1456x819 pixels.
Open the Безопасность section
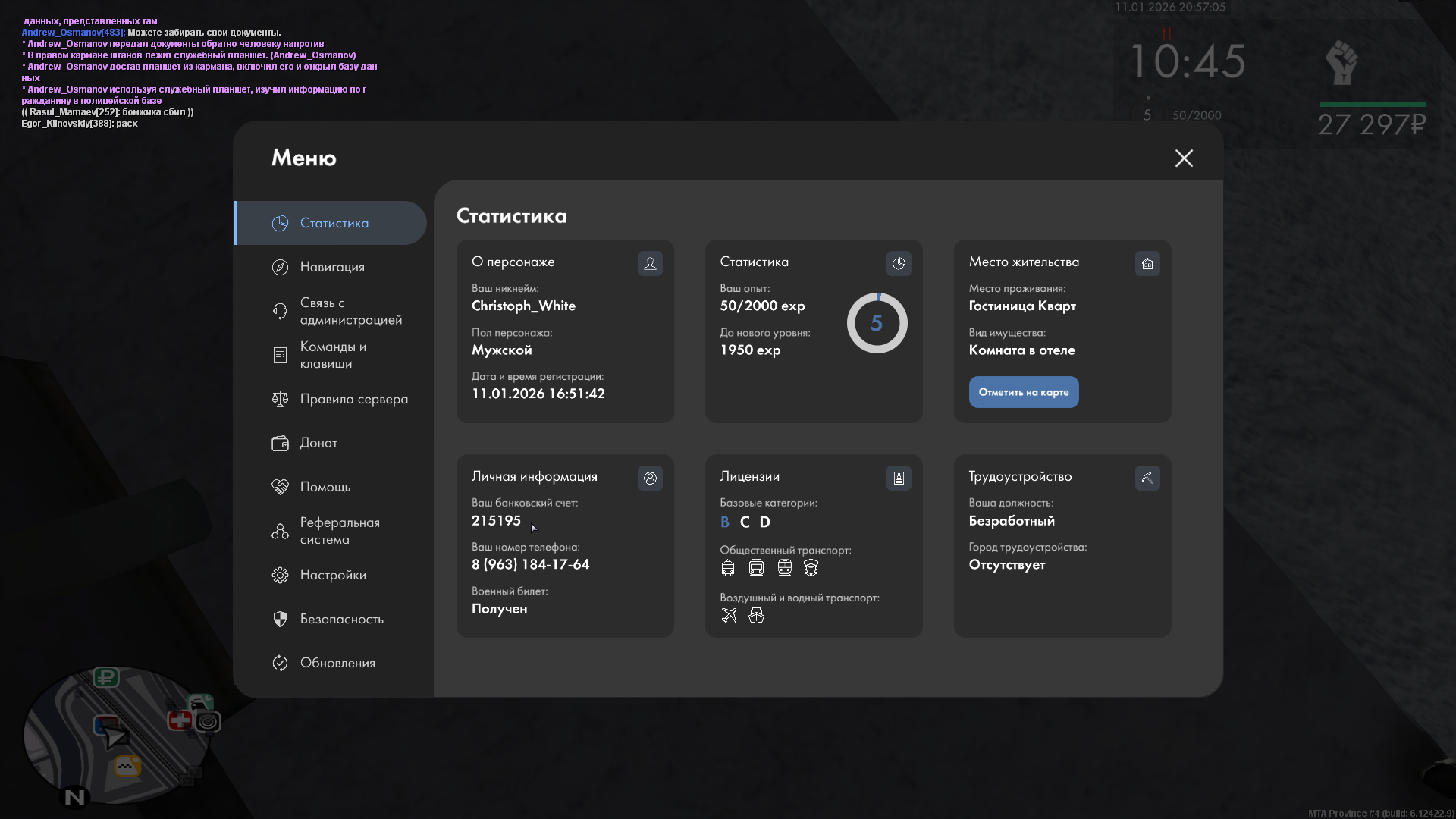[x=341, y=619]
